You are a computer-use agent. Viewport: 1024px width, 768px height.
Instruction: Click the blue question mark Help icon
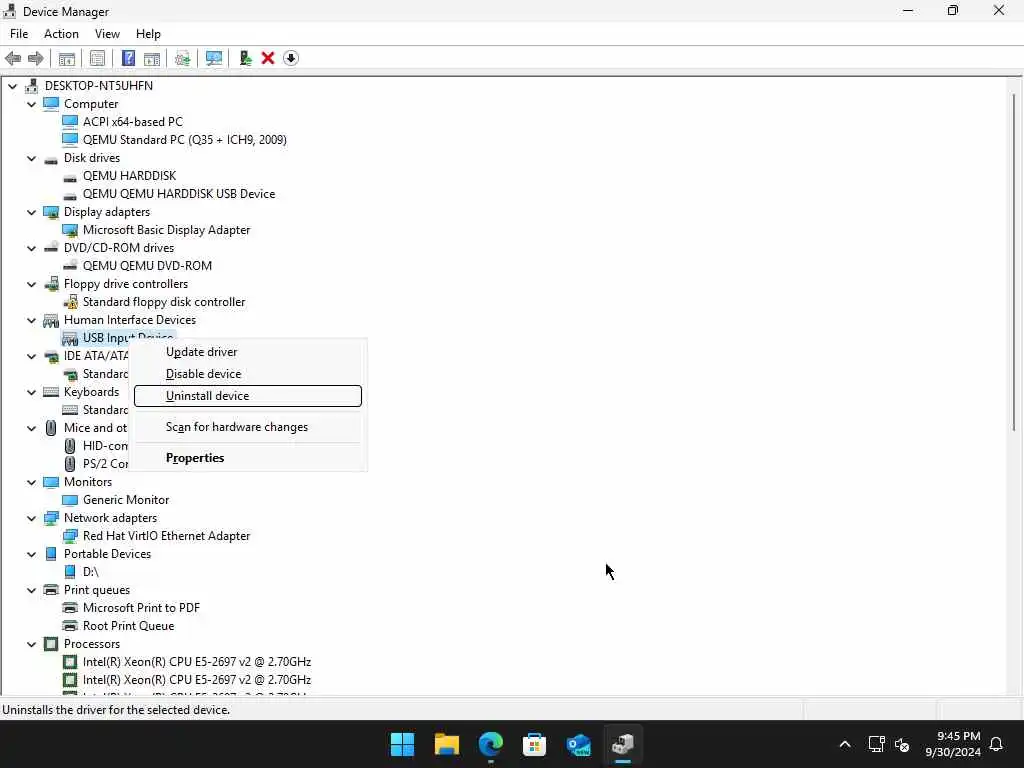tap(129, 58)
